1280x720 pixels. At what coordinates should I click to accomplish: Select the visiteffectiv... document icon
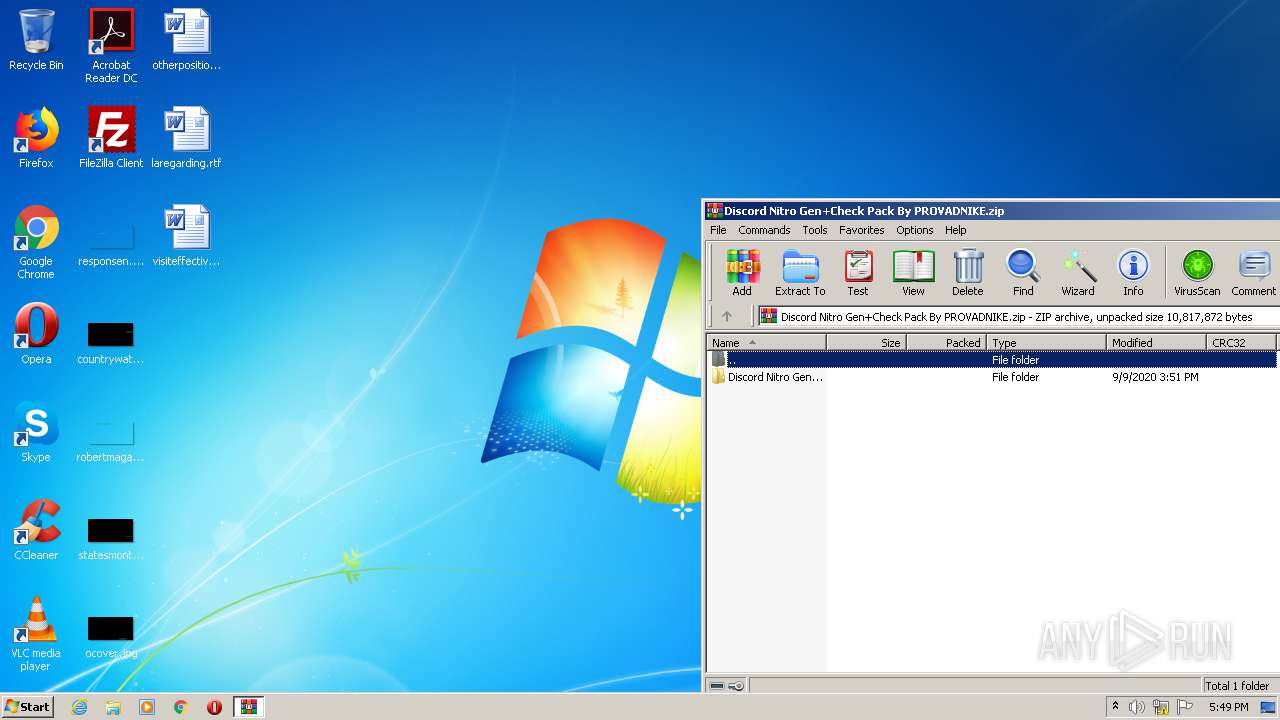(186, 236)
